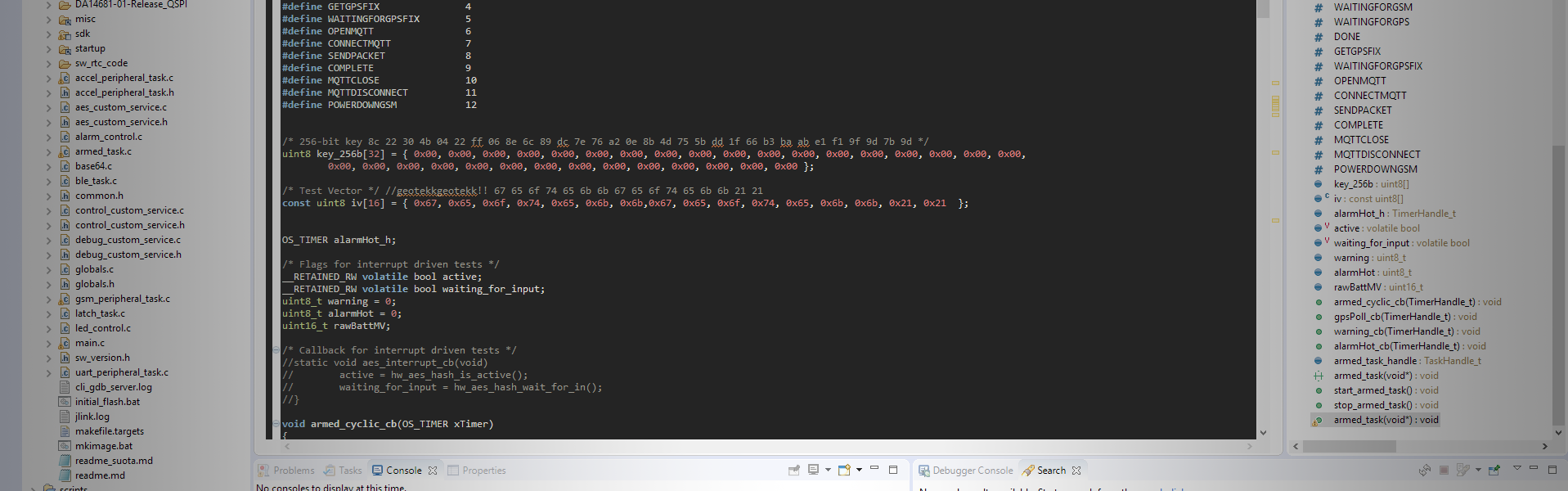1568x491 pixels.
Task: Click the editor's vertical scroll down arrow
Action: (x=1263, y=433)
